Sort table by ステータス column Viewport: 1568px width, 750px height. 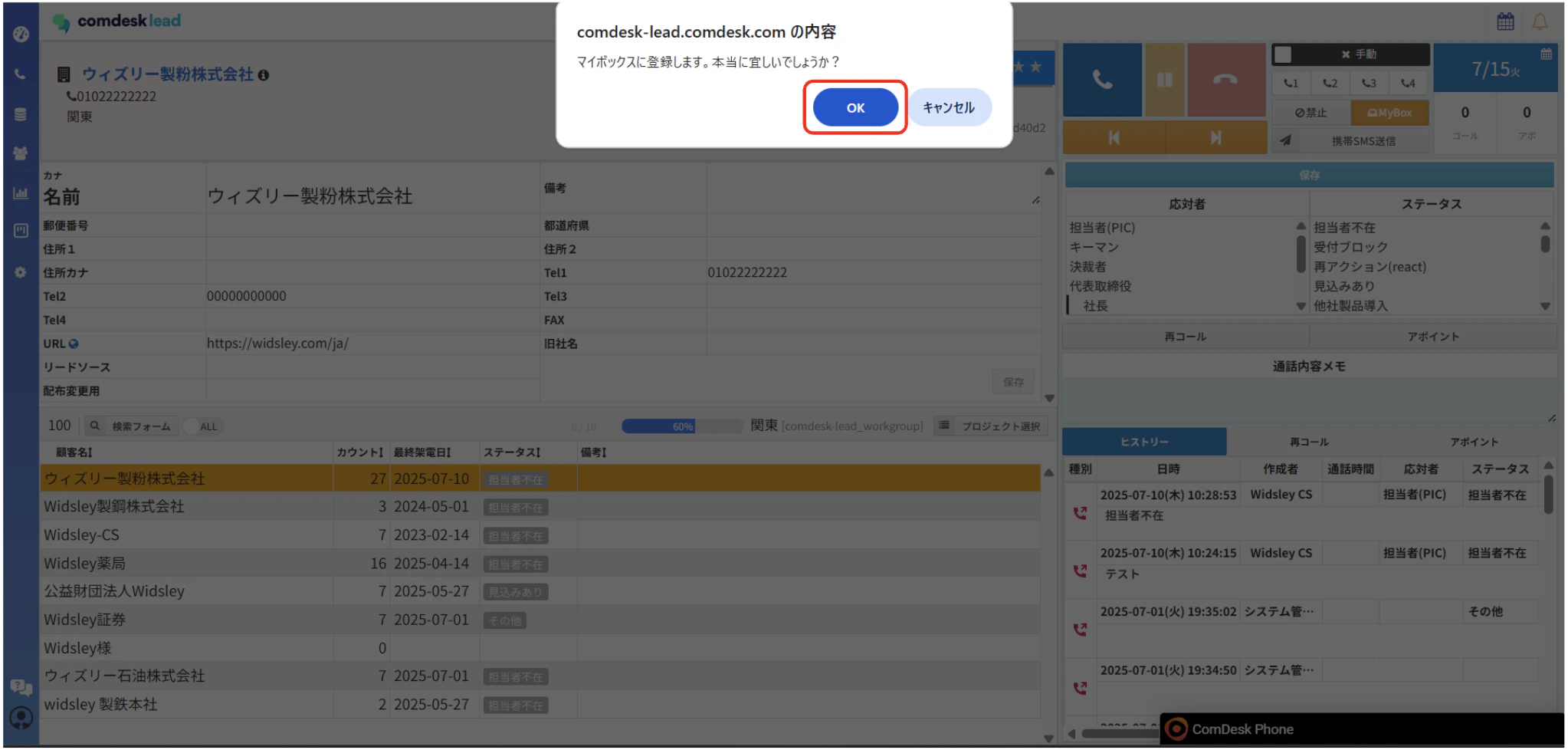coord(512,452)
